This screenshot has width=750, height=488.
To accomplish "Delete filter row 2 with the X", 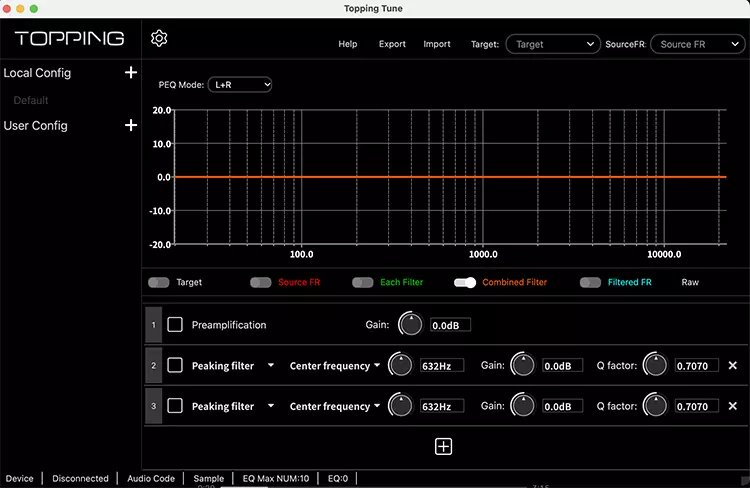I will pyautogui.click(x=732, y=366).
